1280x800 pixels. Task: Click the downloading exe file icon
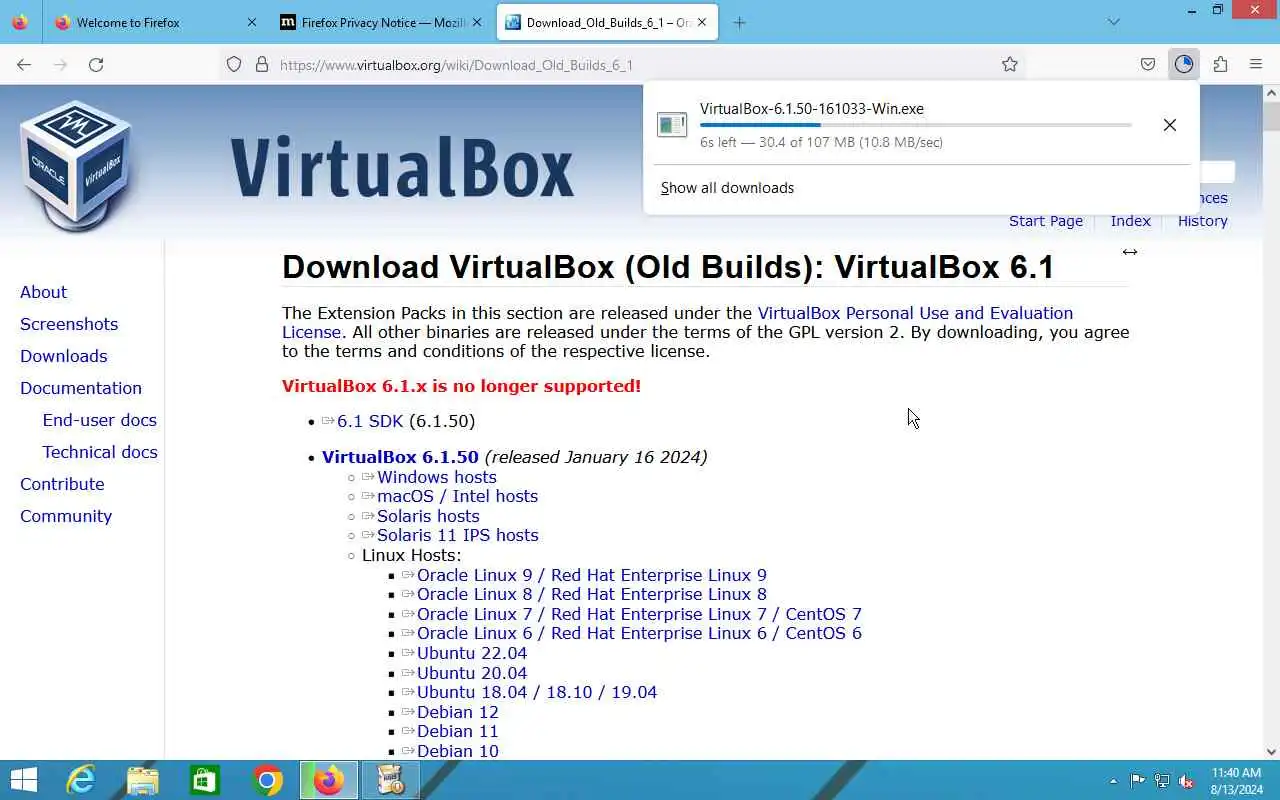point(672,125)
